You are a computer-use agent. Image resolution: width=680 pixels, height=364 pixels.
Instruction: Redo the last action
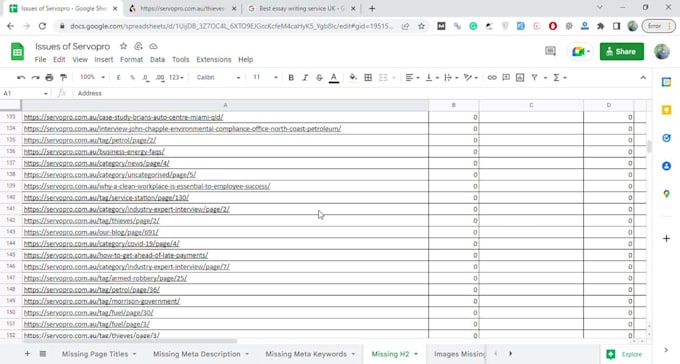pyautogui.click(x=35, y=78)
